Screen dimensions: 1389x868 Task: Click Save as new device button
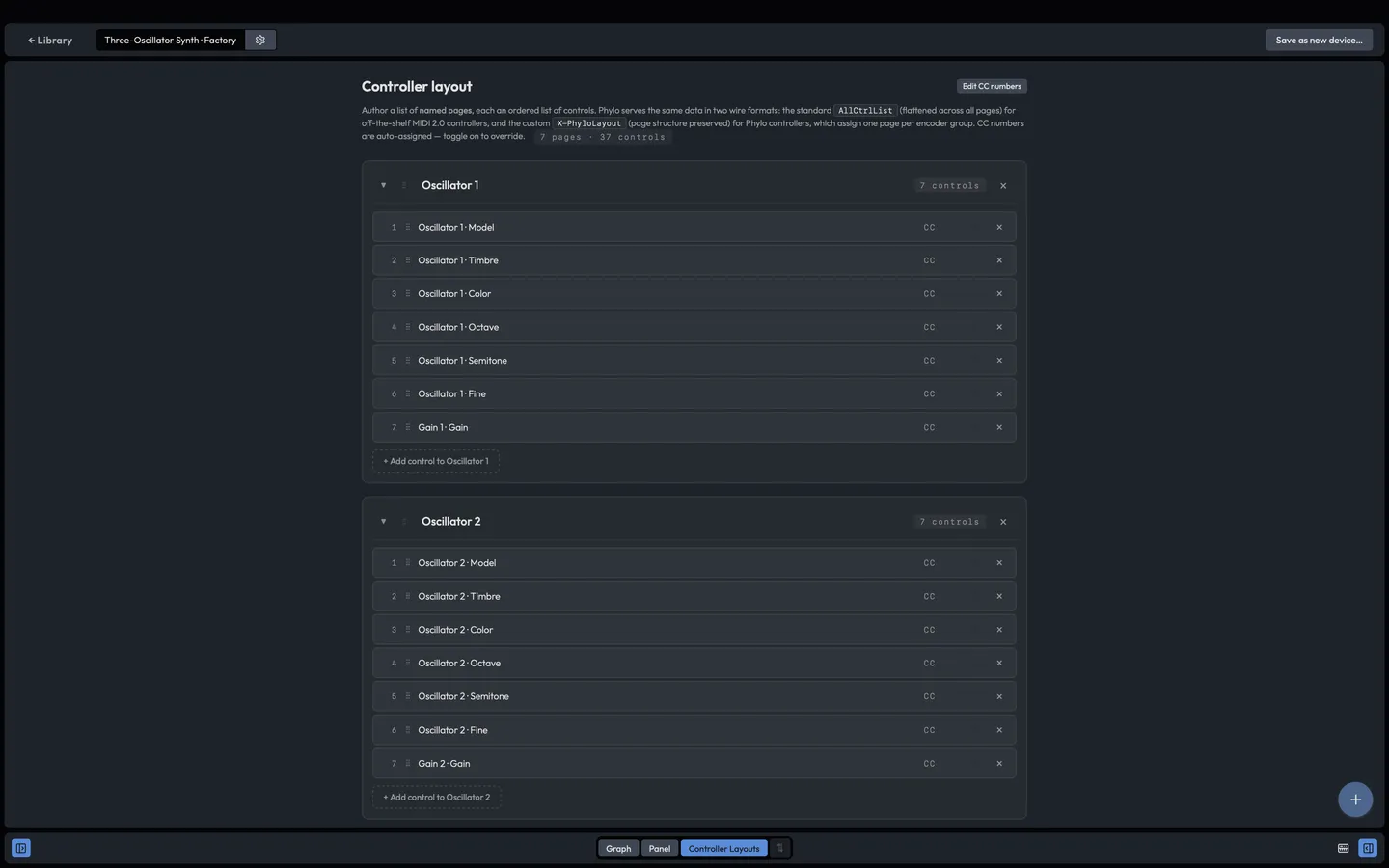[x=1319, y=40]
